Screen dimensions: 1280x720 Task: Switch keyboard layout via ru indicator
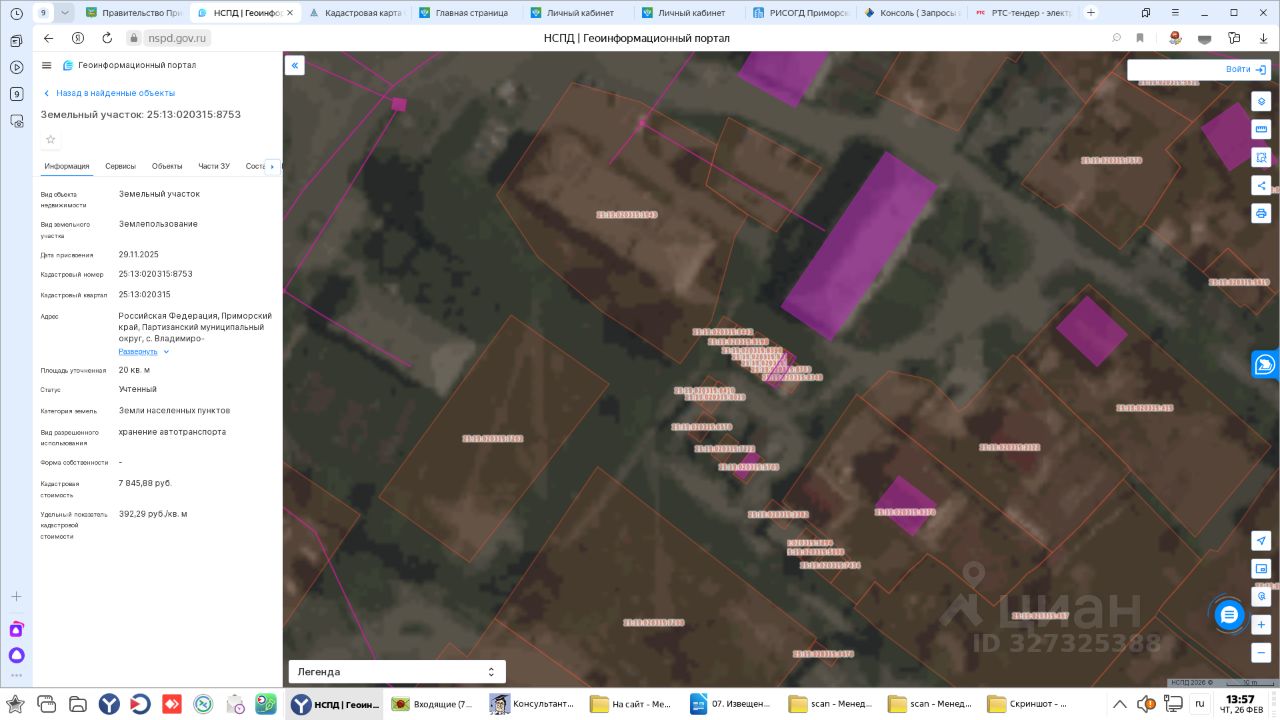click(1200, 703)
